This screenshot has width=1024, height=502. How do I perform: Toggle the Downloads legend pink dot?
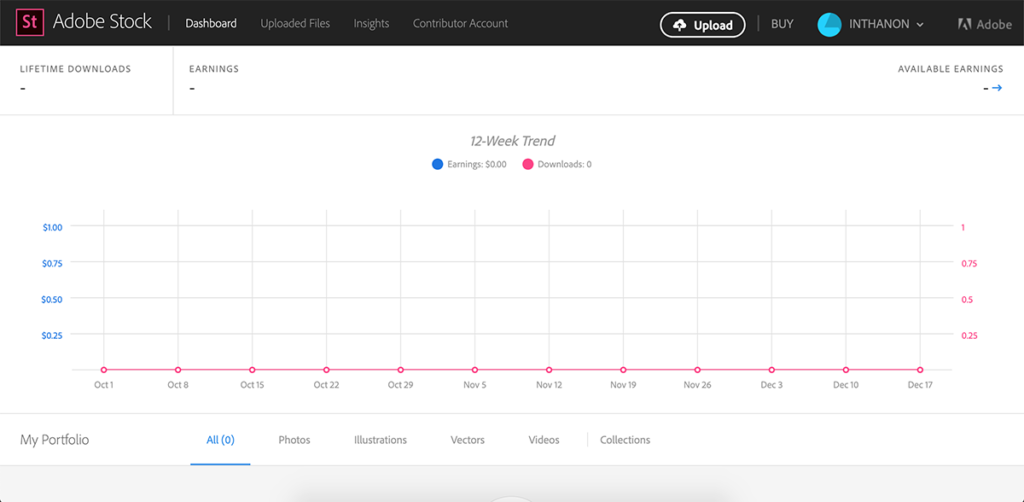[x=528, y=164]
